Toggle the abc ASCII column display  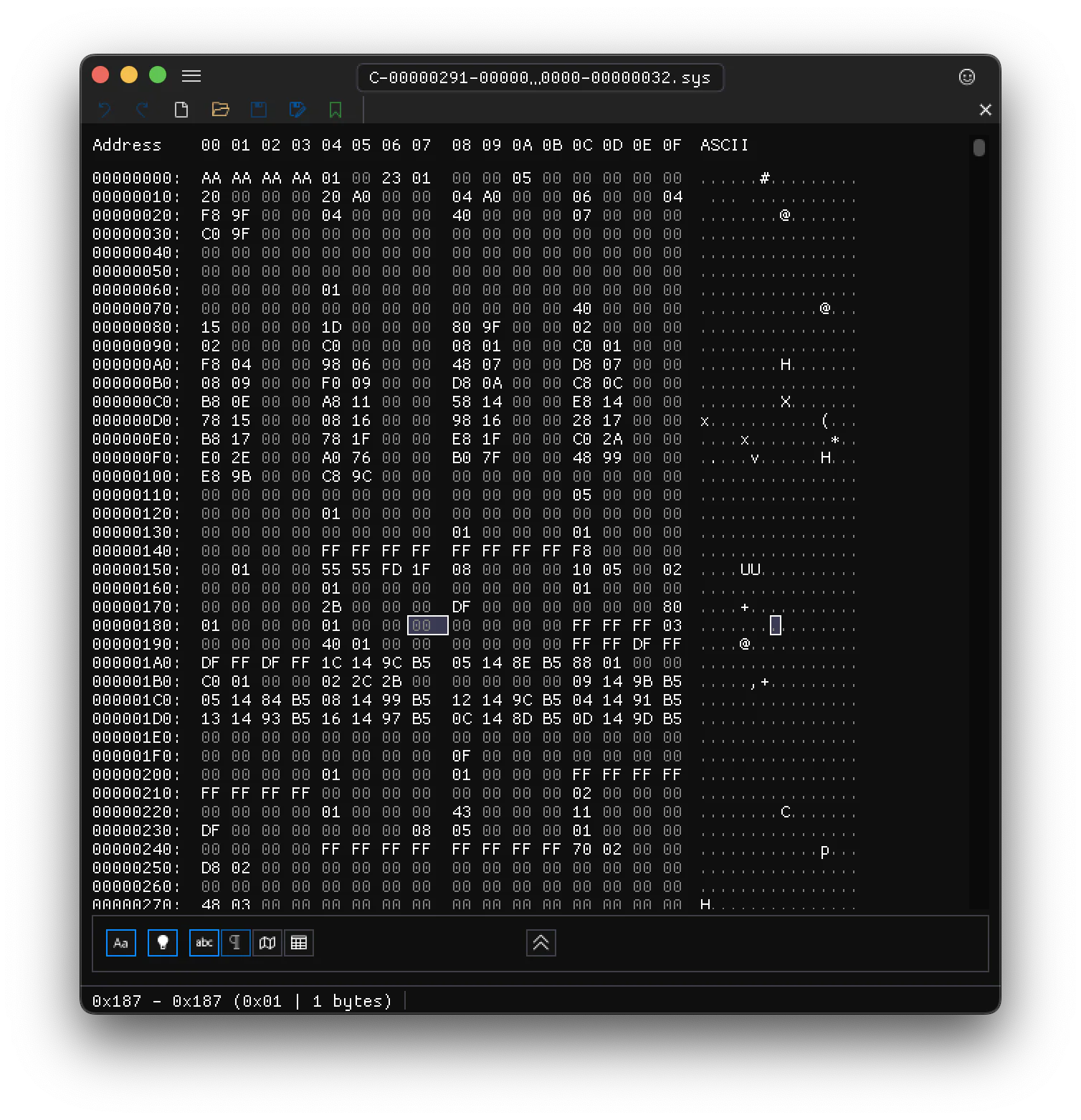point(204,943)
